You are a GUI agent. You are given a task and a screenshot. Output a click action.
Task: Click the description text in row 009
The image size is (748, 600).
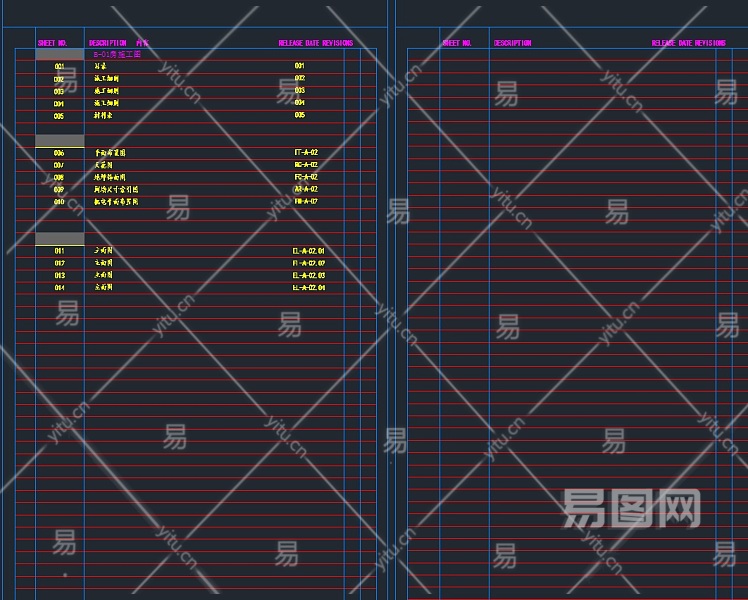pos(116,189)
